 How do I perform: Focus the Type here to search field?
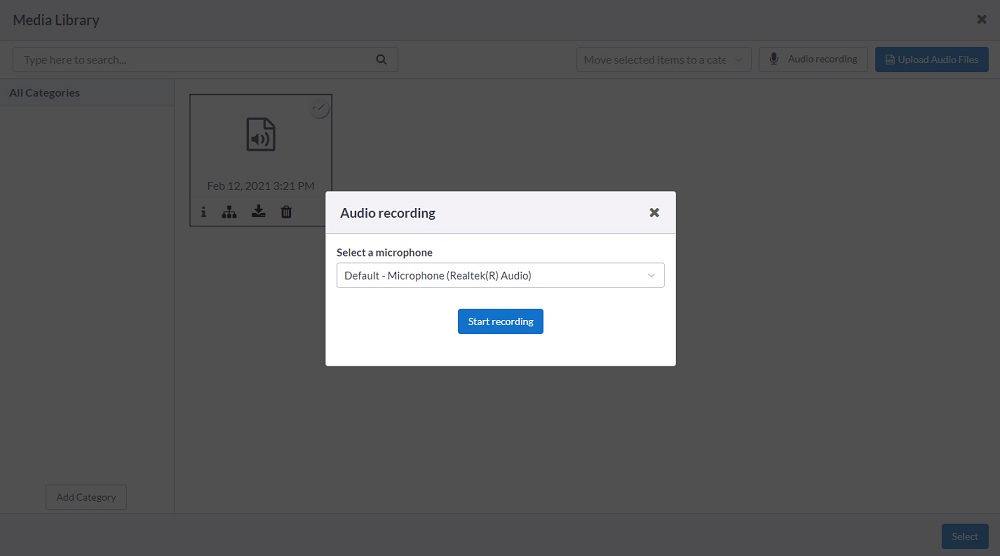(205, 59)
